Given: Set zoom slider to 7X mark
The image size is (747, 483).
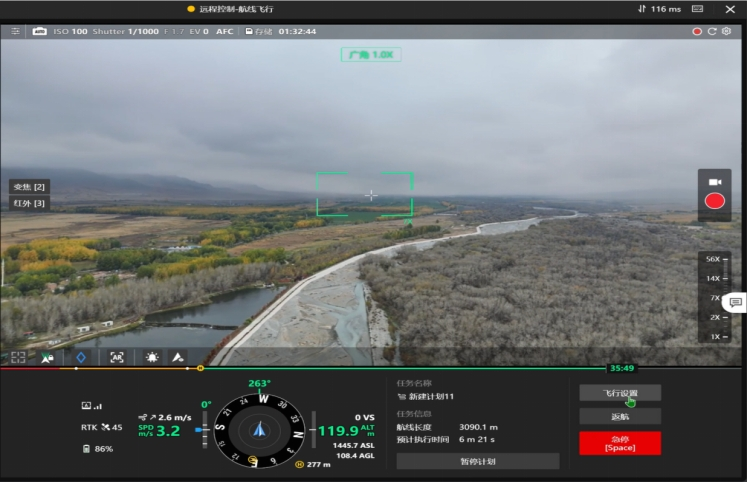Looking at the screenshot, I should 714,298.
